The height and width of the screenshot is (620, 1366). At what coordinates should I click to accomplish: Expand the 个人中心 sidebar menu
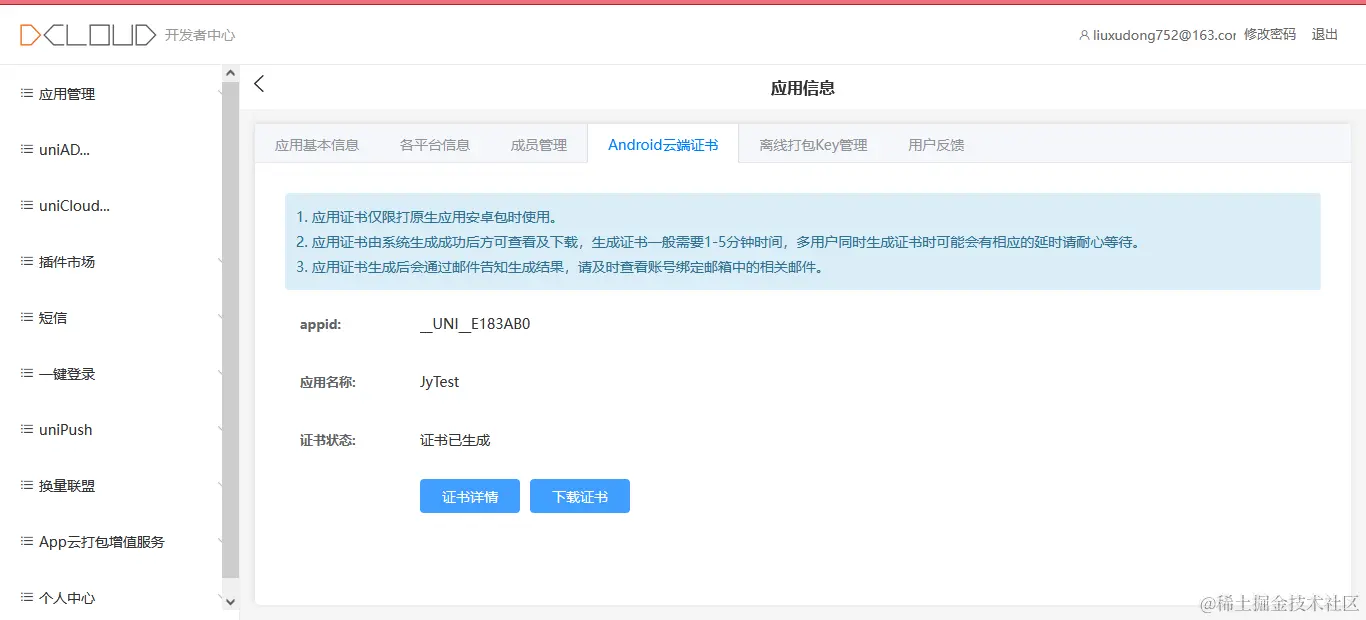coord(110,598)
